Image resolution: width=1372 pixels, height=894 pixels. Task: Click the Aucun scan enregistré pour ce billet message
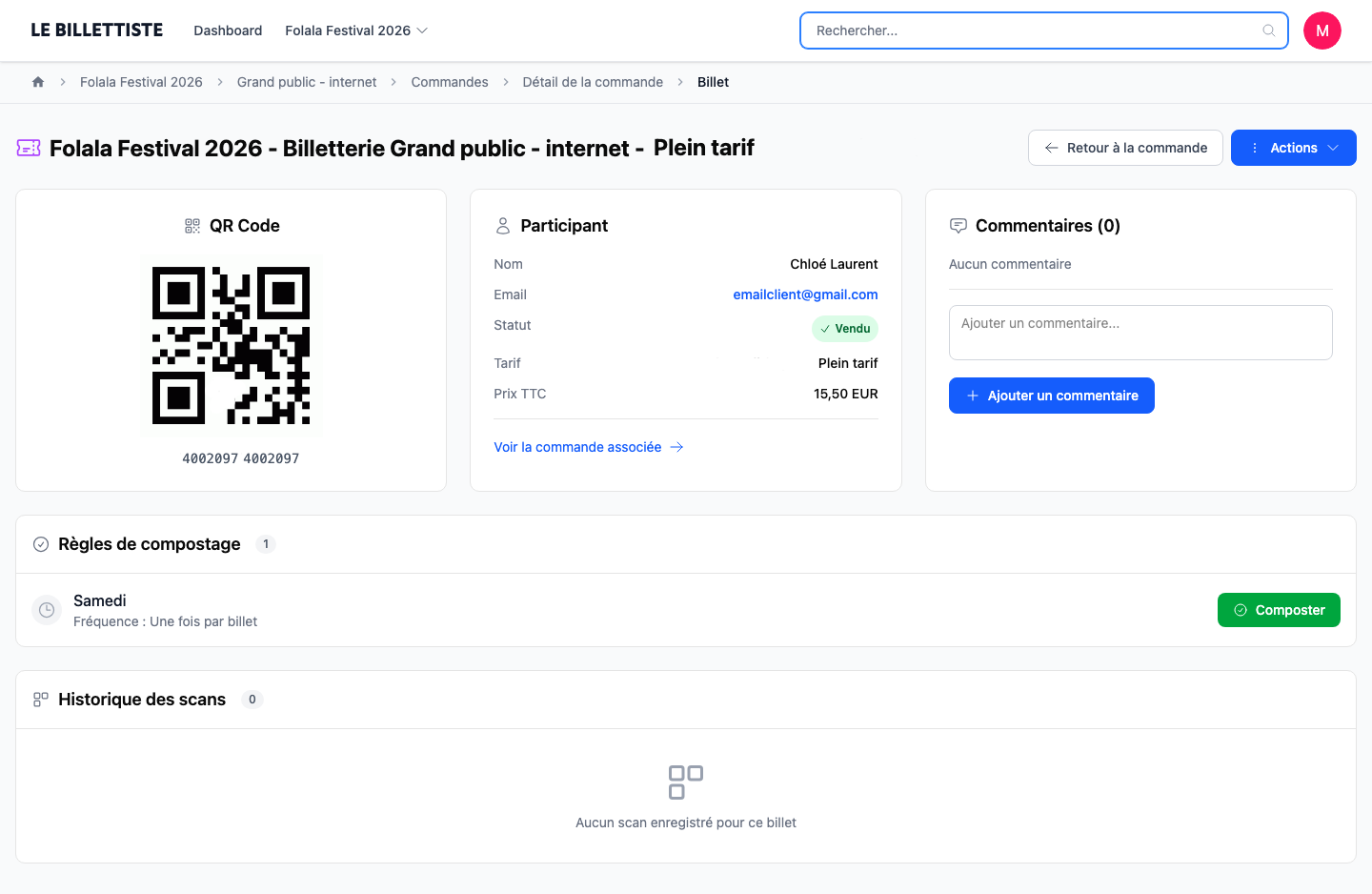pyautogui.click(x=686, y=823)
